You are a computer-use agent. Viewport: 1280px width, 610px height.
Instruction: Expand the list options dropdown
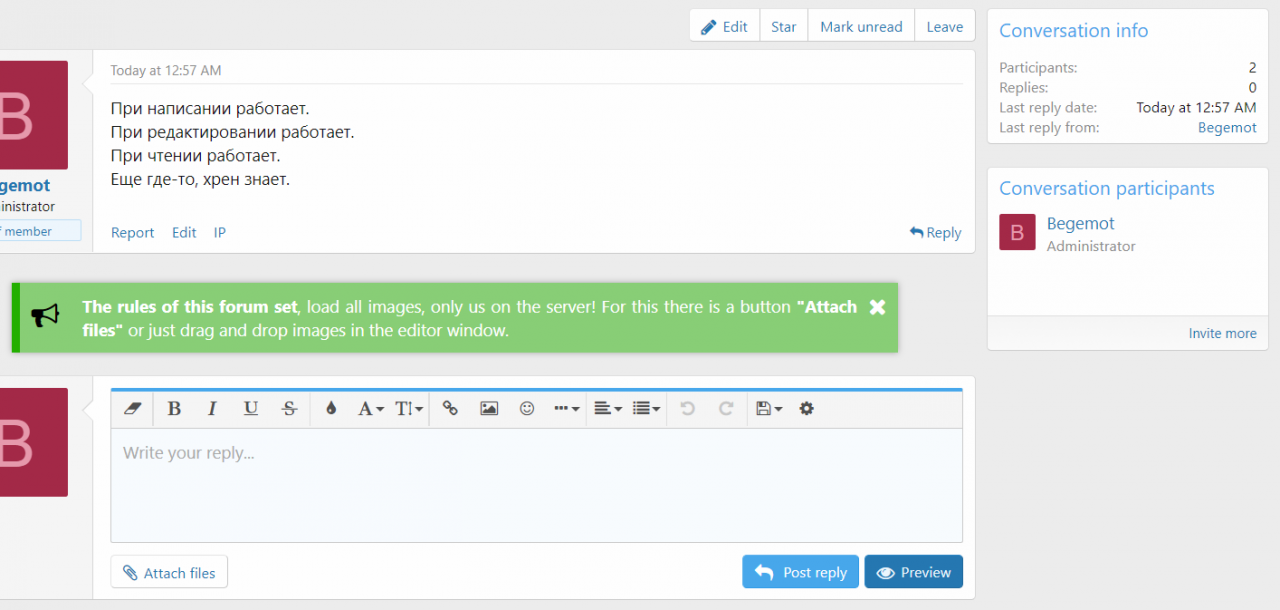(x=646, y=408)
